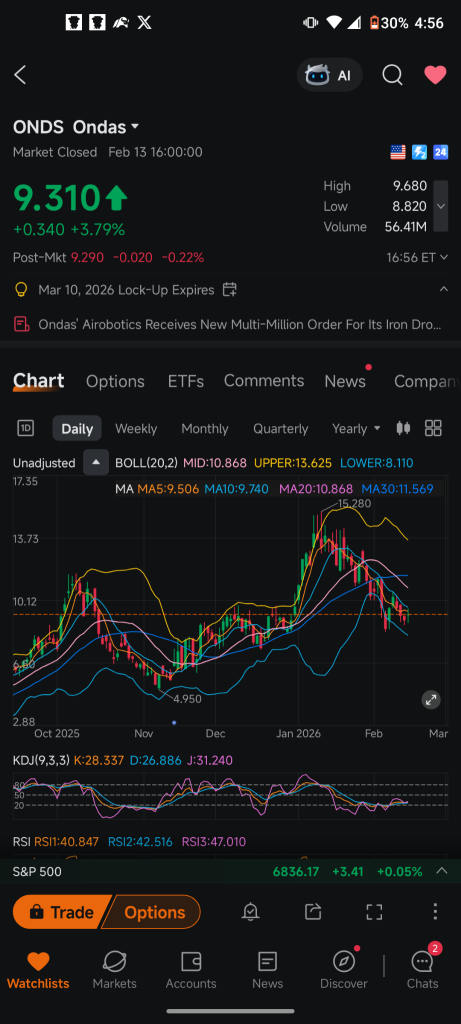Tap the Wi-Fi status icon
Screen dimensions: 461x1024
[334, 23]
